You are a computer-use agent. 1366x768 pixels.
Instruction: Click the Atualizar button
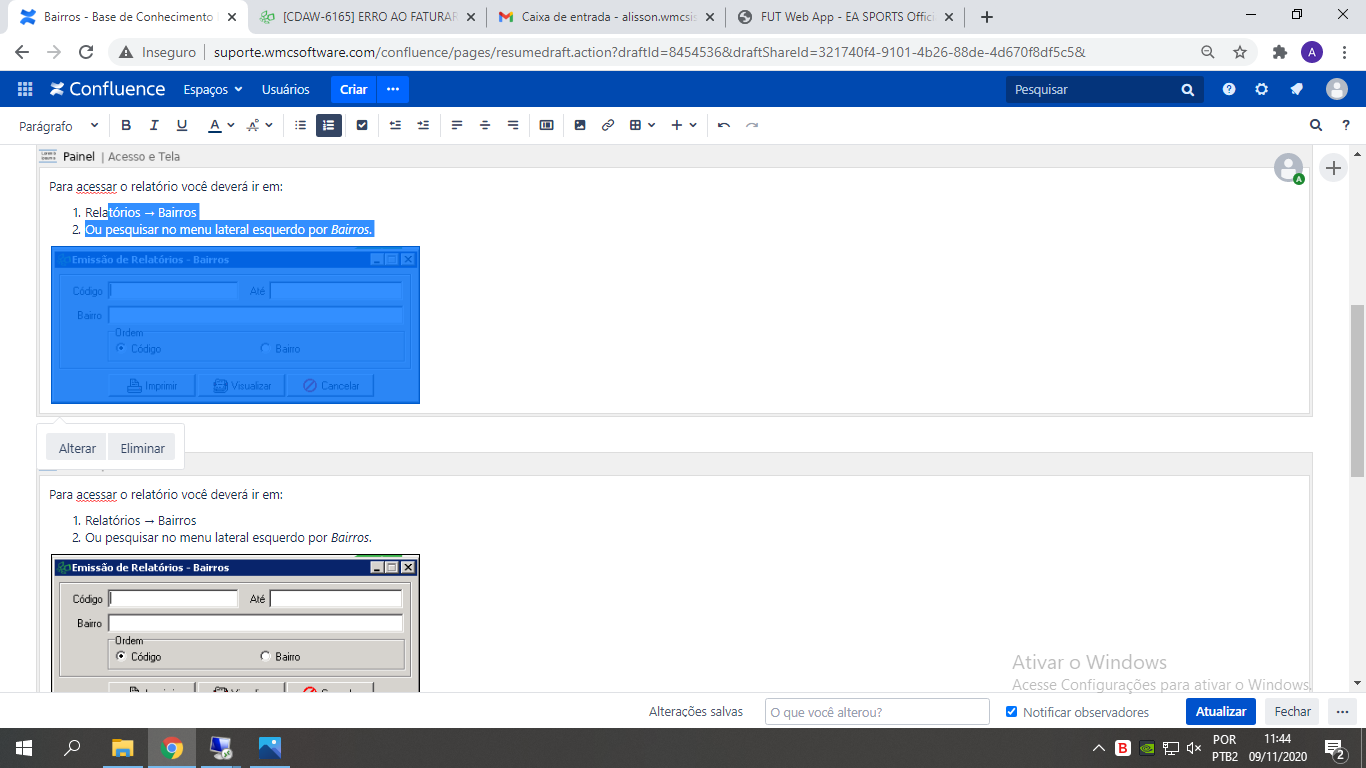point(1220,712)
